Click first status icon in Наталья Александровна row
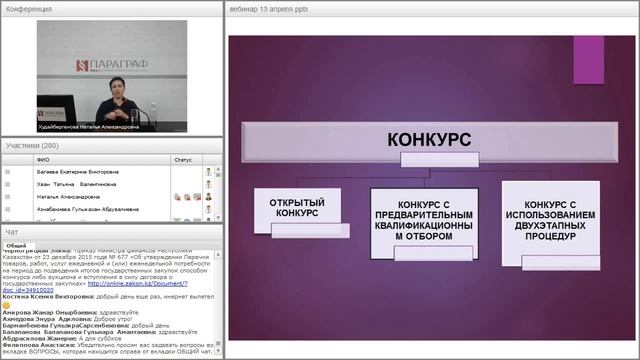This screenshot has height=360, width=640. (x=177, y=197)
